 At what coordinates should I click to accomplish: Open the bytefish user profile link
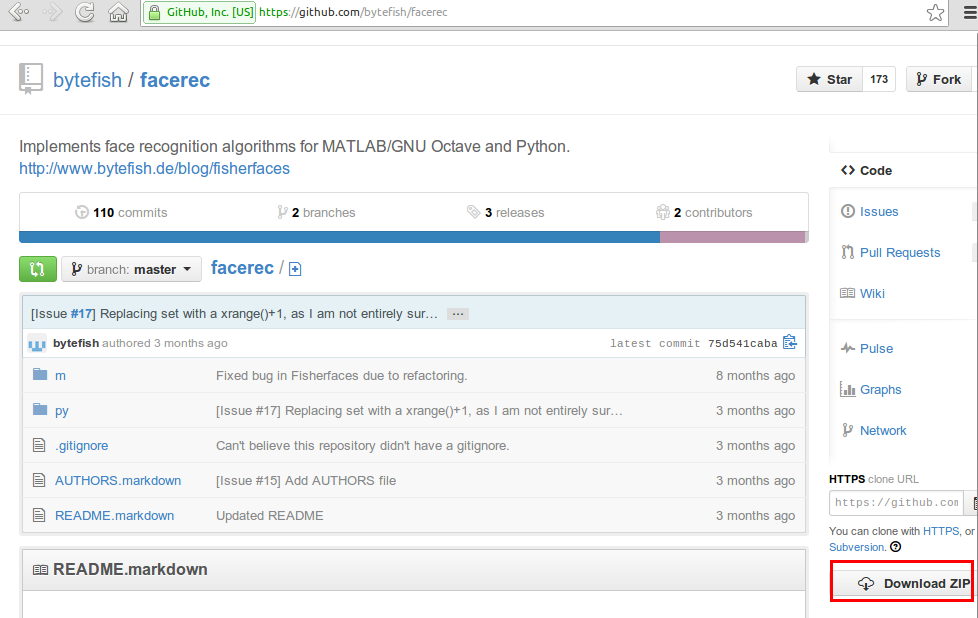(87, 80)
